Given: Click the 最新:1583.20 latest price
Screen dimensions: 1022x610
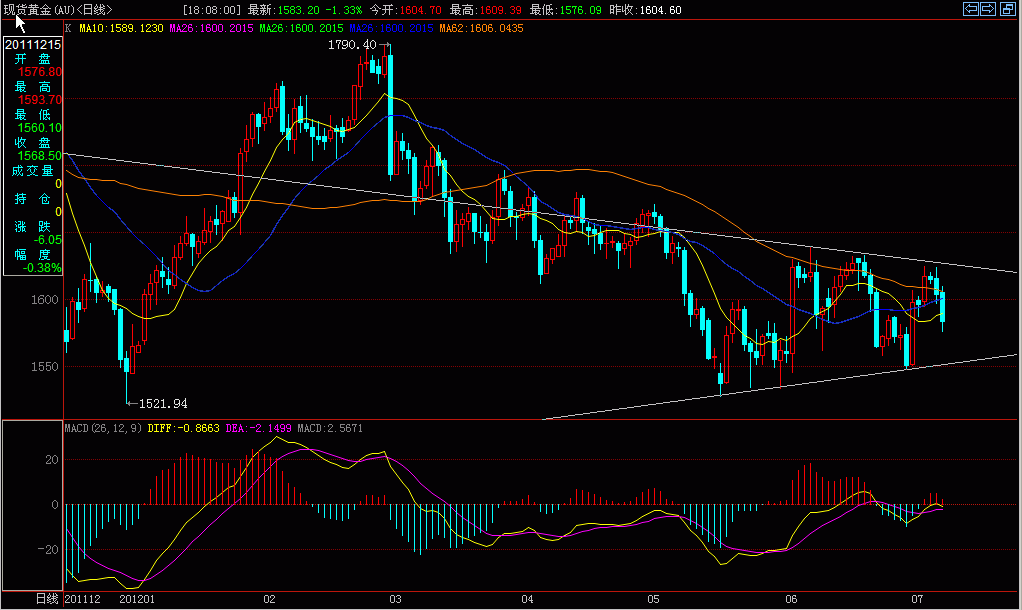Looking at the screenshot, I should [284, 10].
